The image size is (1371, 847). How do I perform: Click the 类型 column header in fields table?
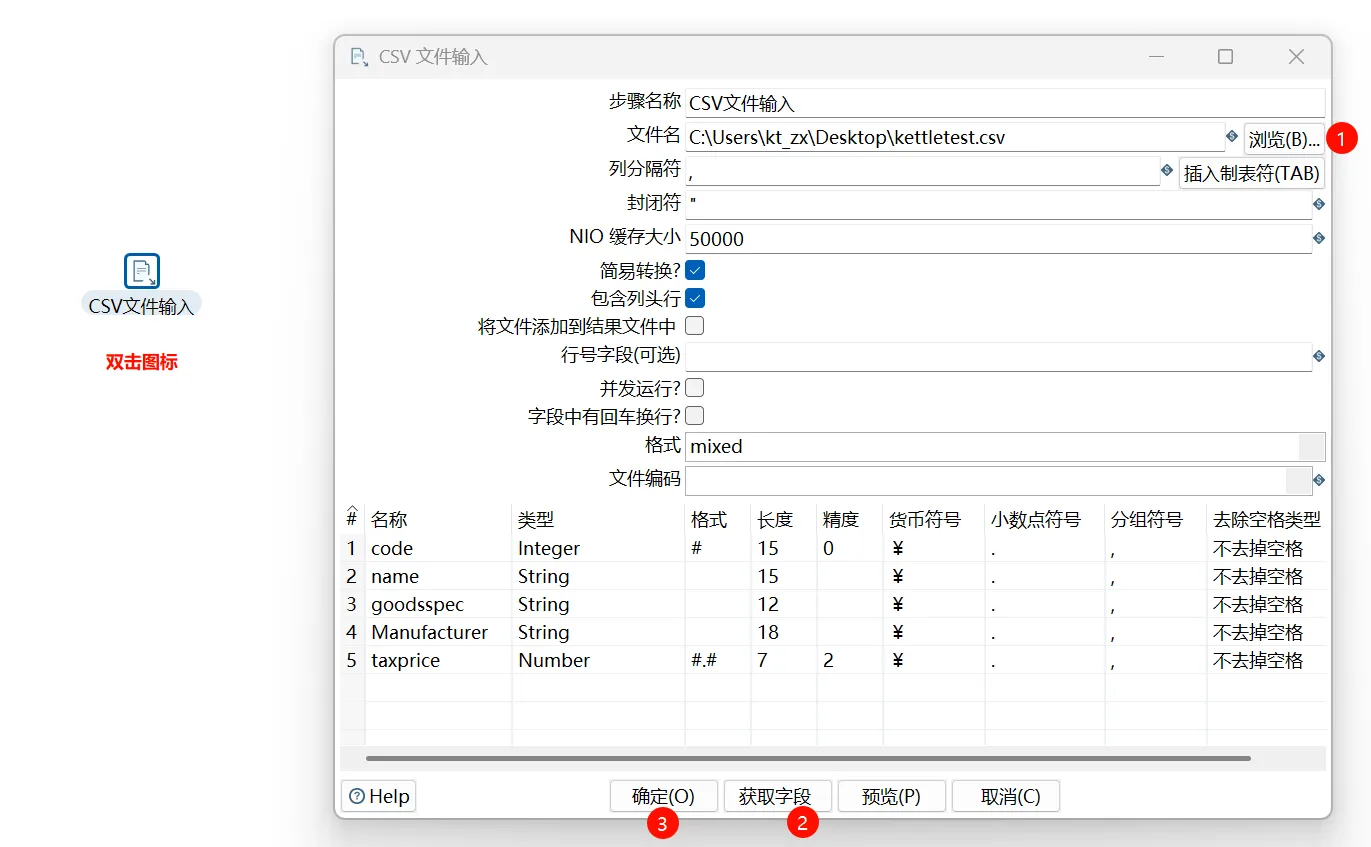(536, 520)
